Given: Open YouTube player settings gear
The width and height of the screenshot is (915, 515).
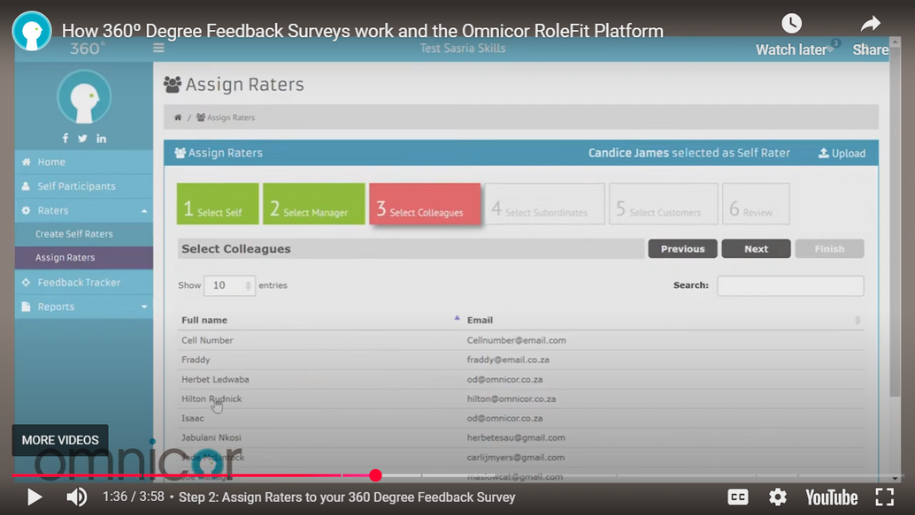Looking at the screenshot, I should click(x=778, y=497).
